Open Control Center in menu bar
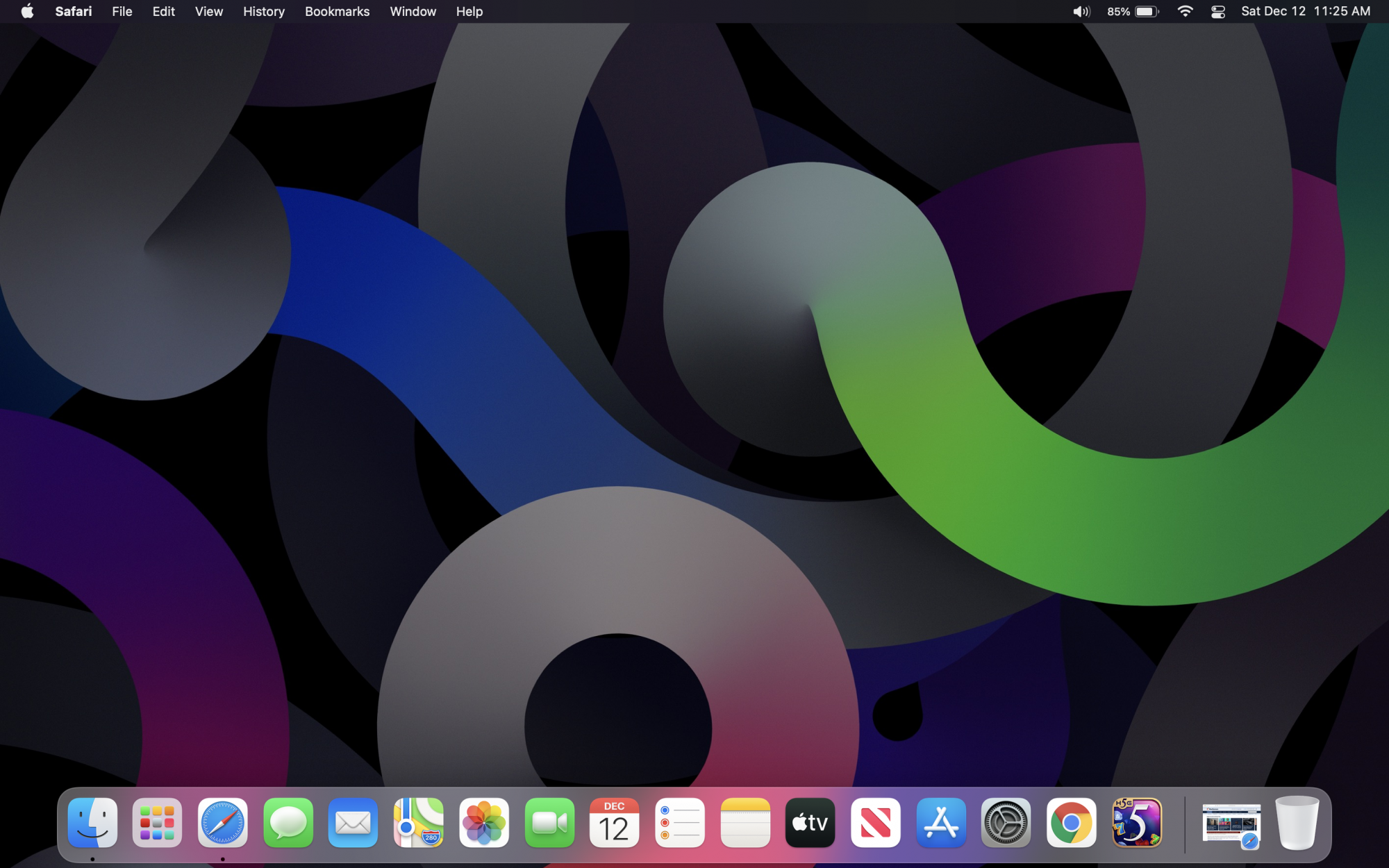 (1217, 12)
